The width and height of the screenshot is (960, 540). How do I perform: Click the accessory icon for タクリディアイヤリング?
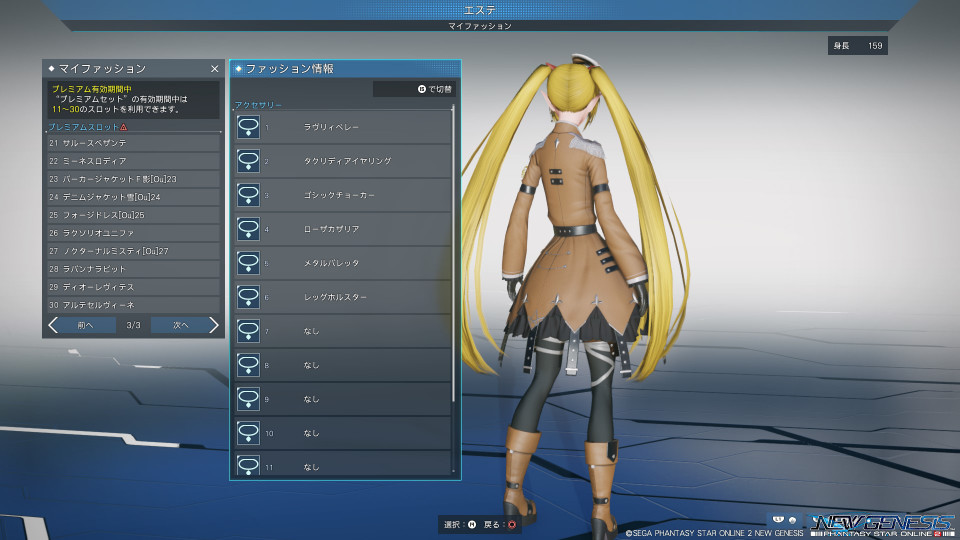(x=248, y=161)
